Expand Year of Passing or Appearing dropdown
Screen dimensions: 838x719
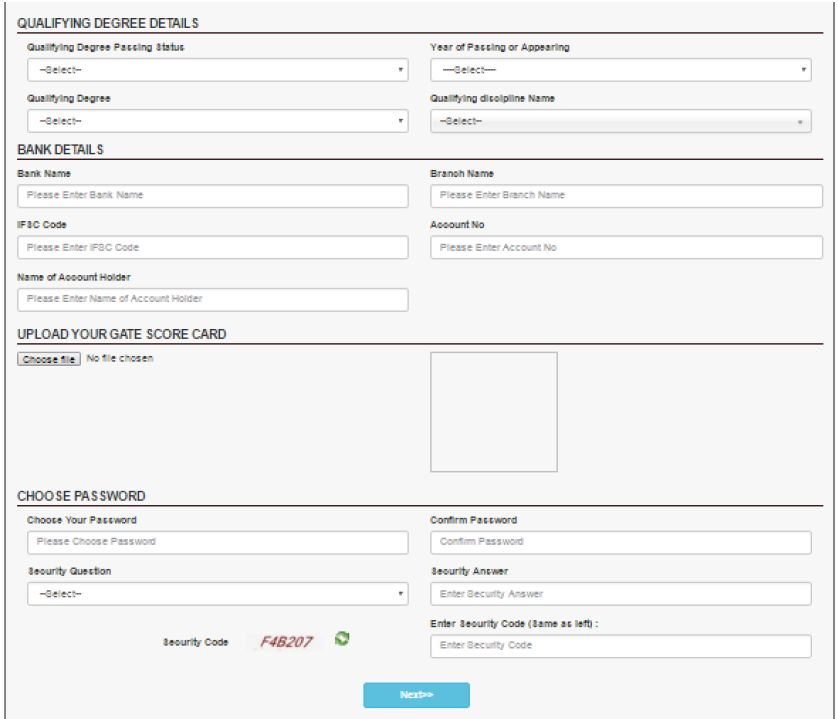tap(619, 70)
